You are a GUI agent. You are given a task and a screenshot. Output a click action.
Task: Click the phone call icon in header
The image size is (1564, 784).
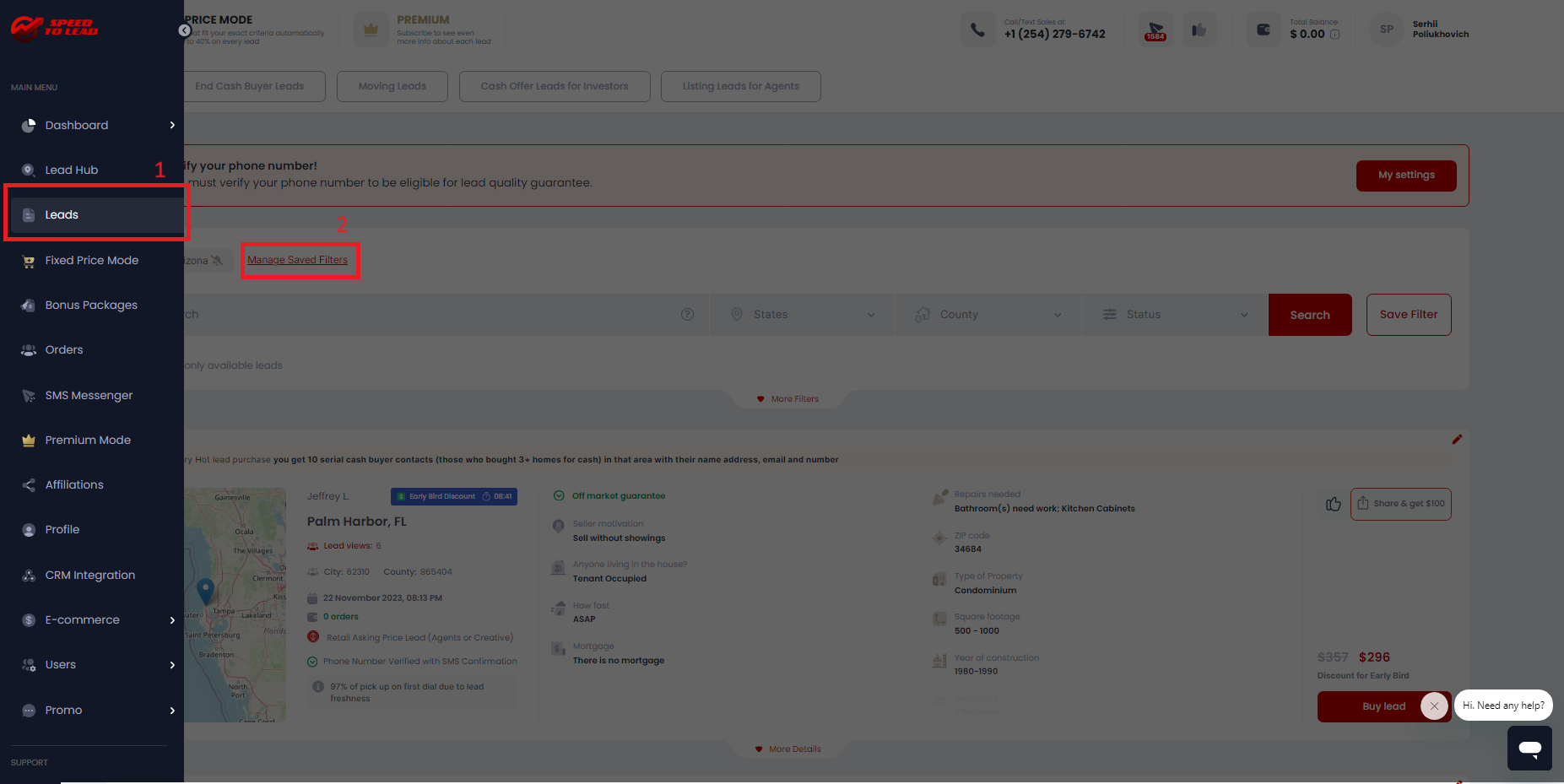[x=977, y=30]
